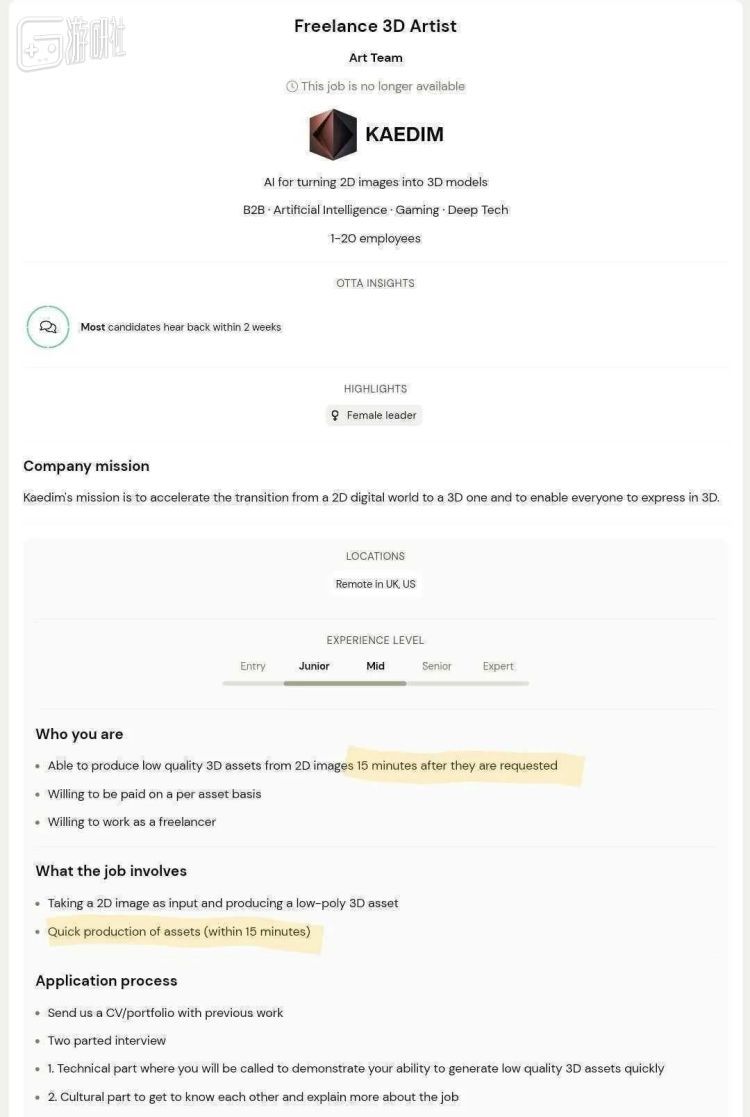Select Entry experience level
Image resolution: width=750 pixels, height=1117 pixels.
click(253, 666)
